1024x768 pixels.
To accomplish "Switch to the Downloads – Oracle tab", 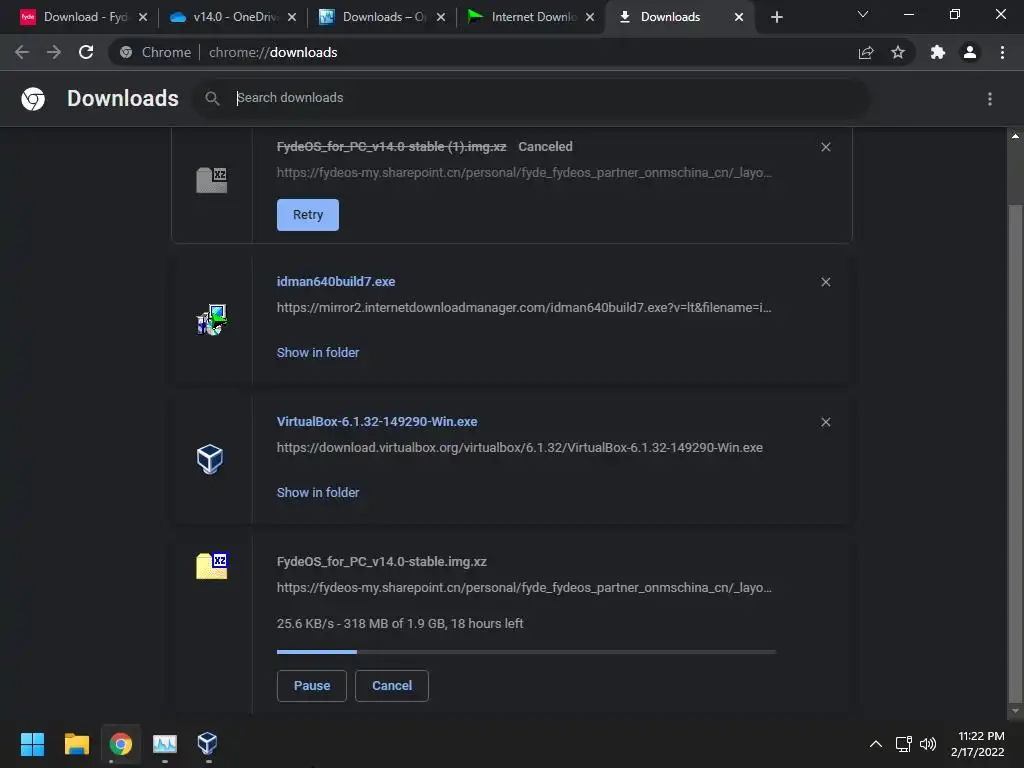I will [x=380, y=17].
